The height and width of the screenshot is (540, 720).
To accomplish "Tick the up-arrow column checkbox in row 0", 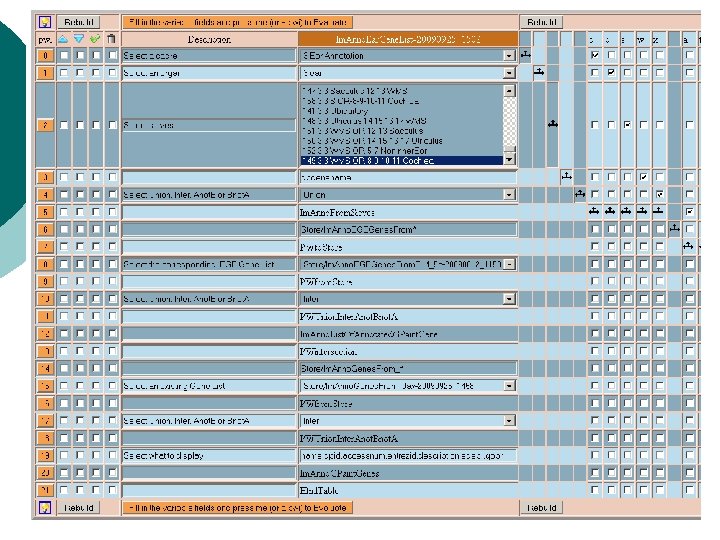I will click(64, 55).
